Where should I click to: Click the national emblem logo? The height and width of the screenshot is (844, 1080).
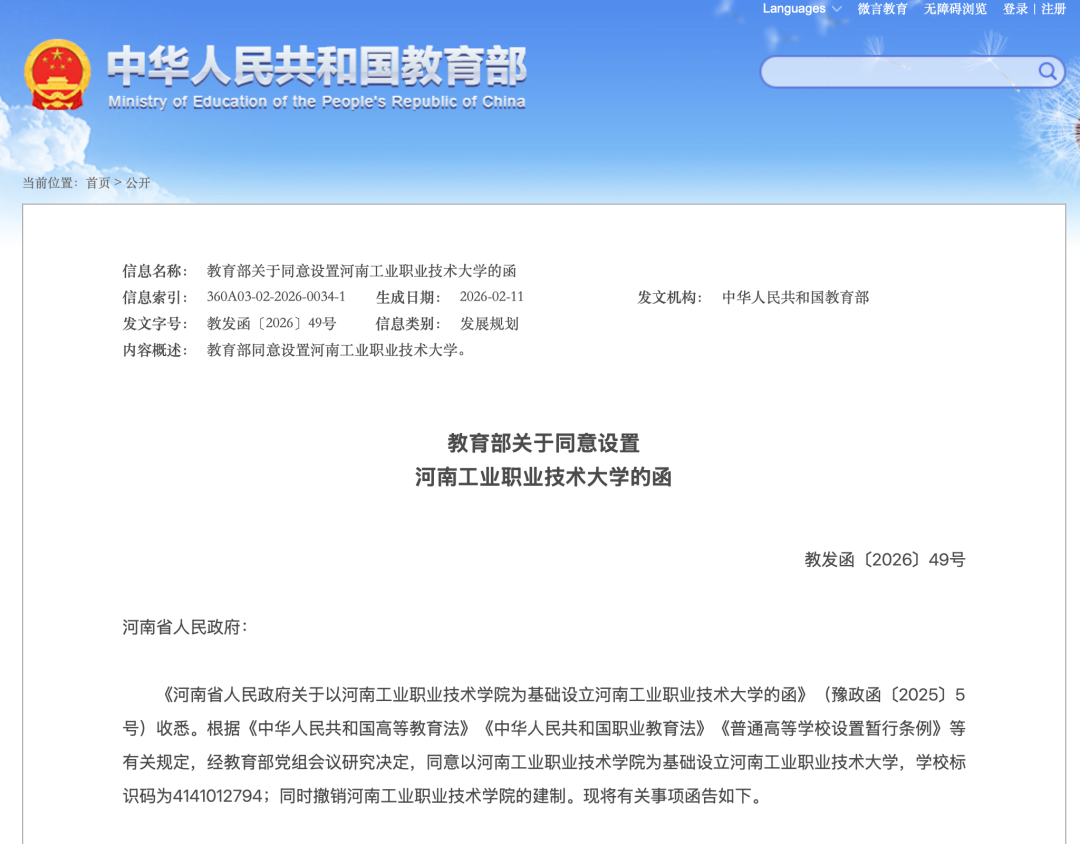click(57, 75)
